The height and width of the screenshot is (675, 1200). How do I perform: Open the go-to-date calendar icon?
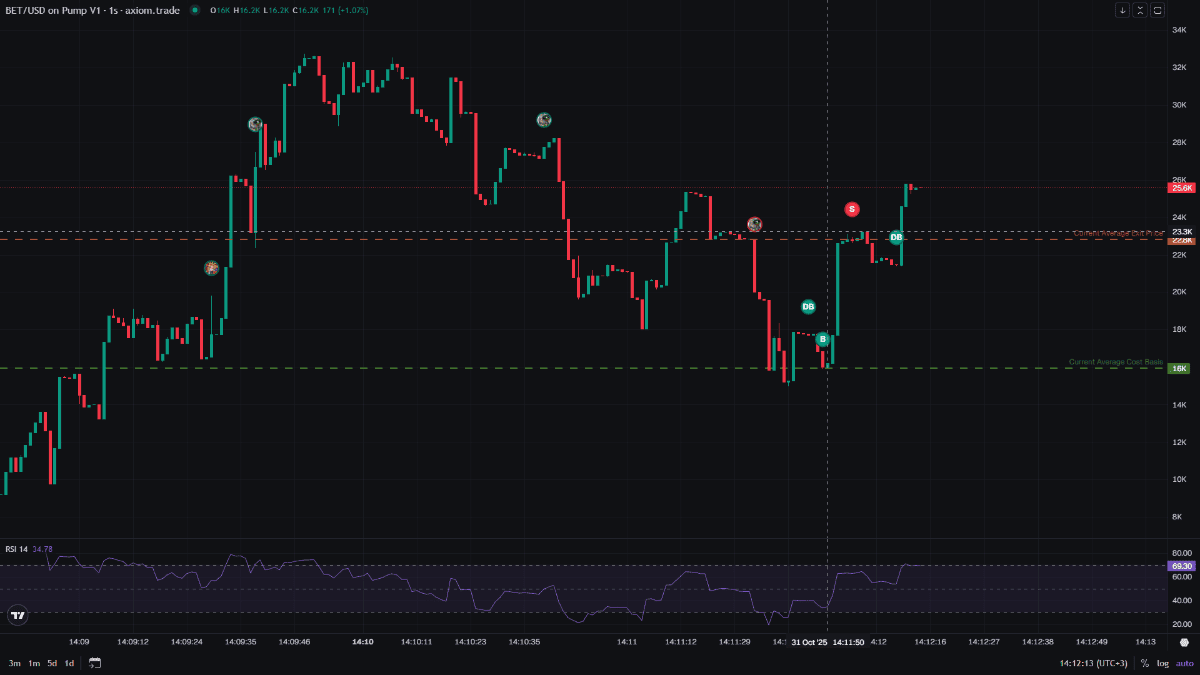click(x=95, y=663)
